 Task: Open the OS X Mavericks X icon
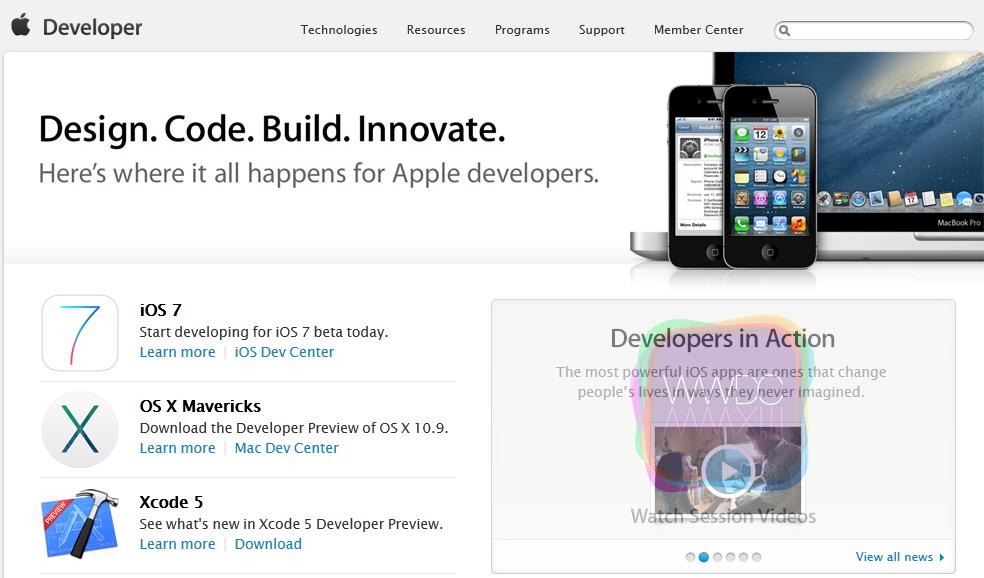coord(80,429)
